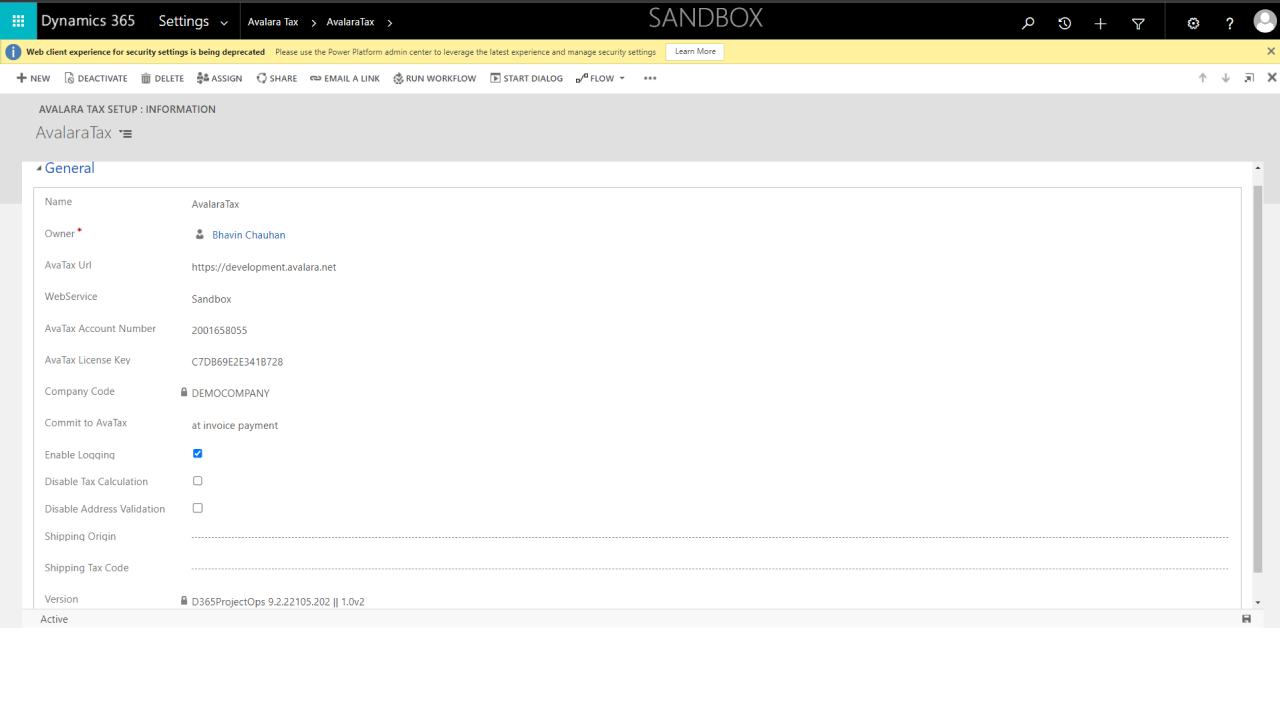Check Disable Address Validation checkbox

[197, 508]
